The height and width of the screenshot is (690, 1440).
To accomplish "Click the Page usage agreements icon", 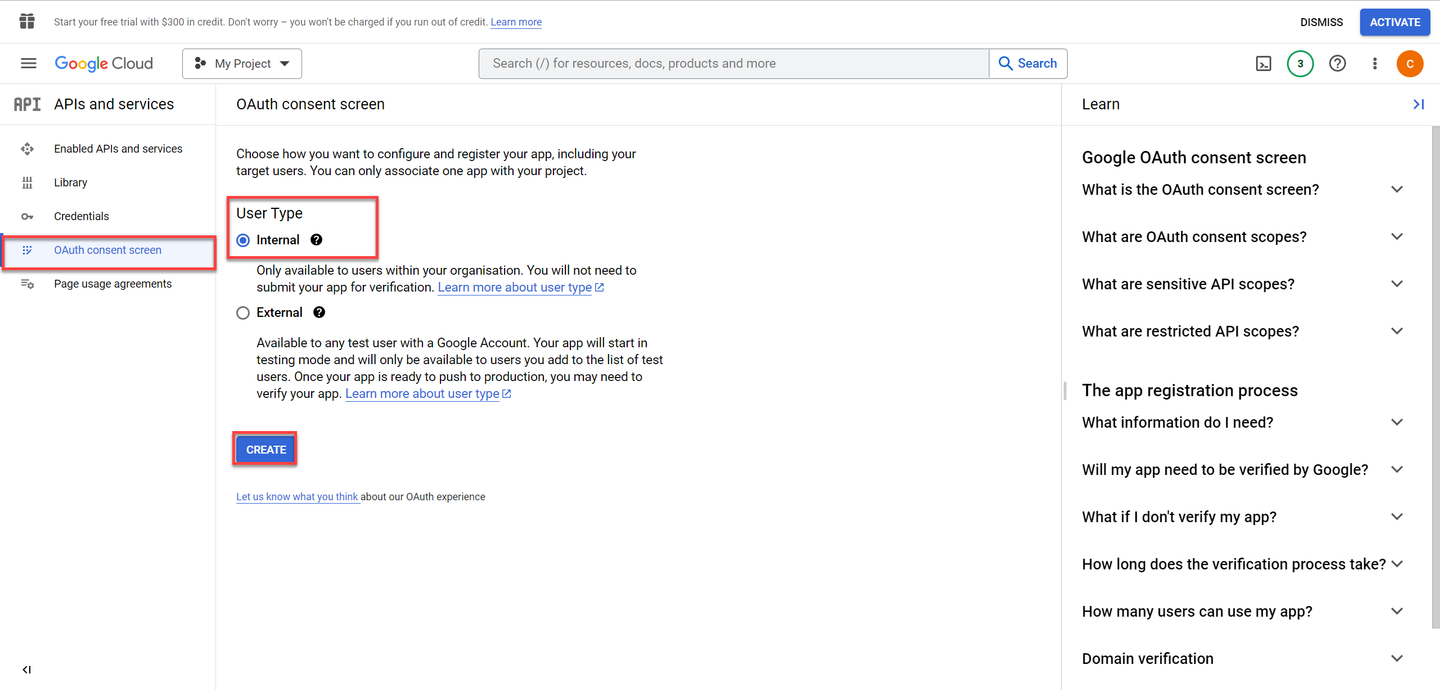I will point(28,284).
